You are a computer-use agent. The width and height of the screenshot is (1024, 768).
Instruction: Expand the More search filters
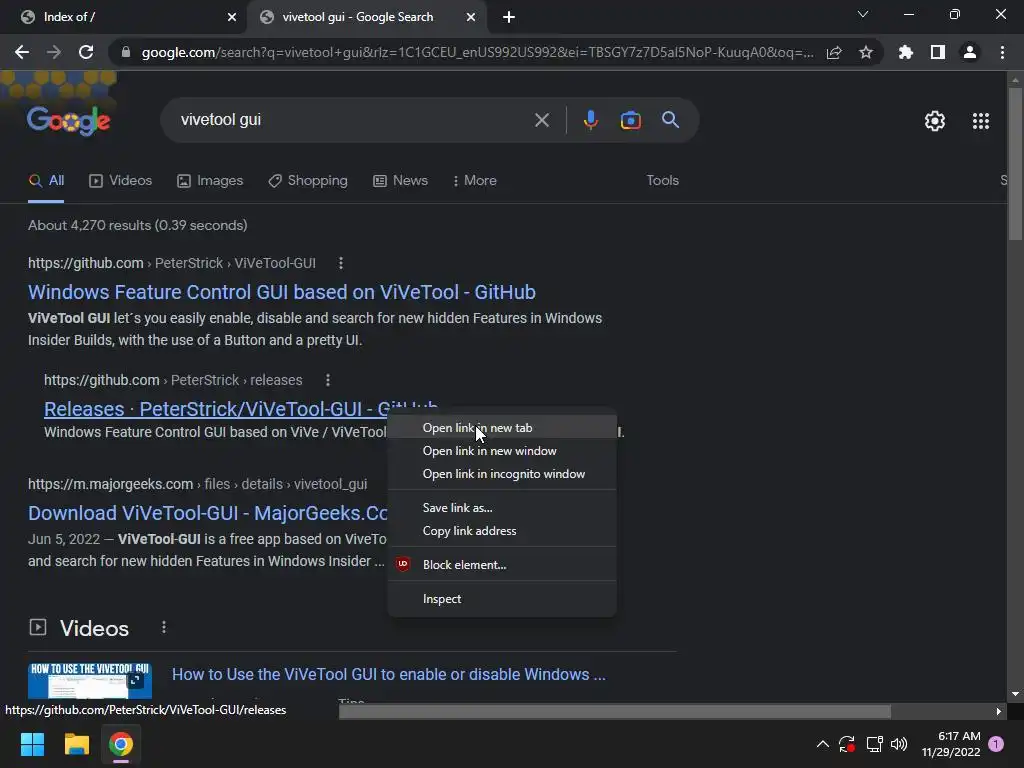point(475,181)
